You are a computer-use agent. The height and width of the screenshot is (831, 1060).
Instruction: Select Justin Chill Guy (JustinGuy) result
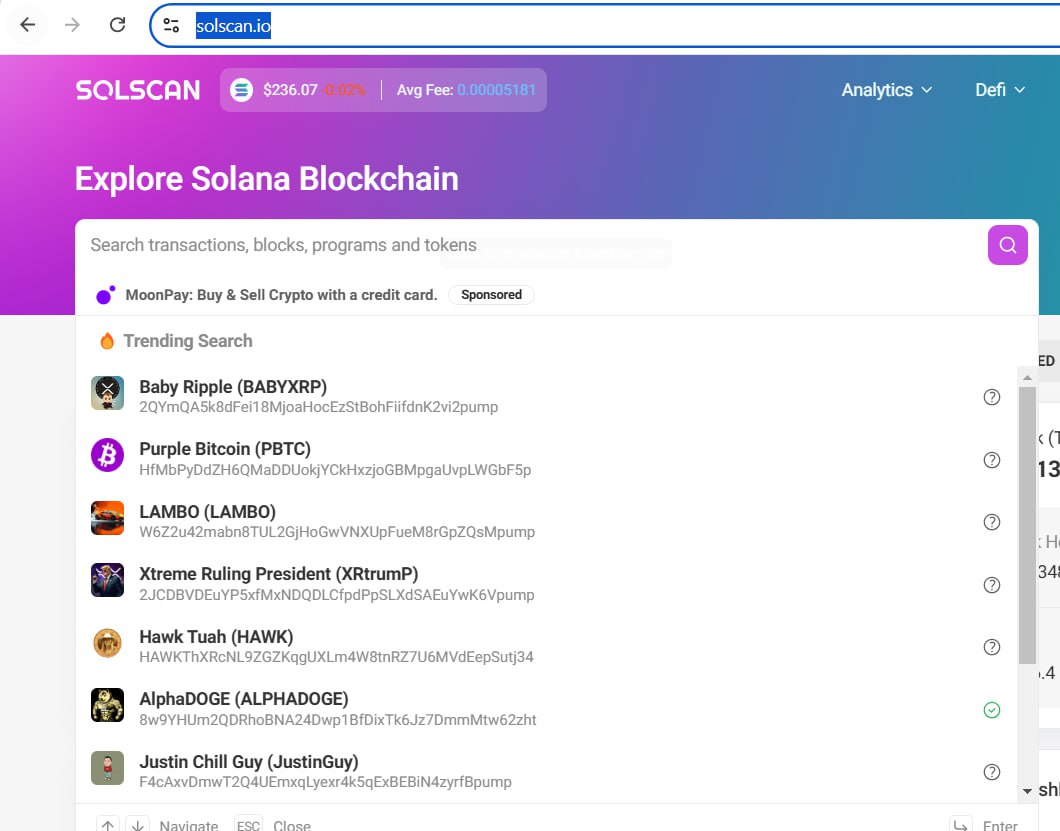tap(548, 771)
